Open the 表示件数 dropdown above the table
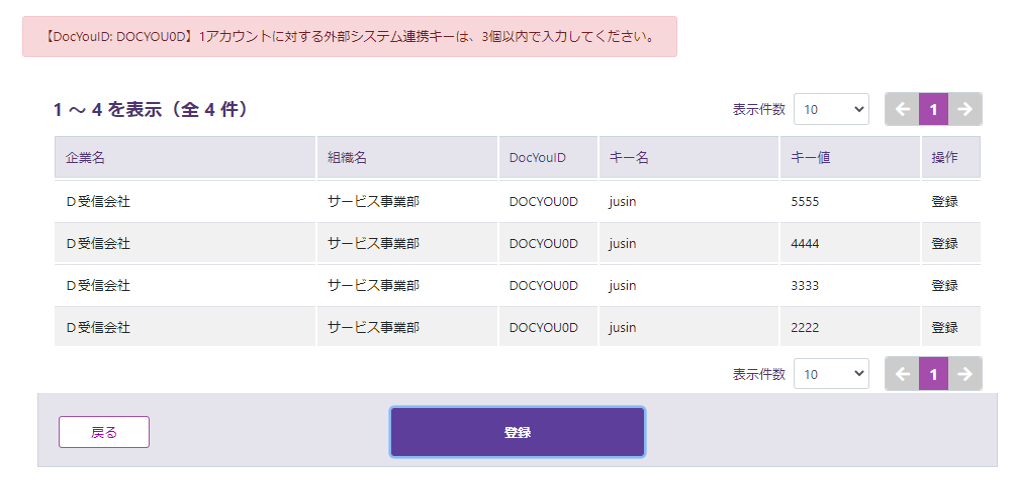 click(x=831, y=109)
